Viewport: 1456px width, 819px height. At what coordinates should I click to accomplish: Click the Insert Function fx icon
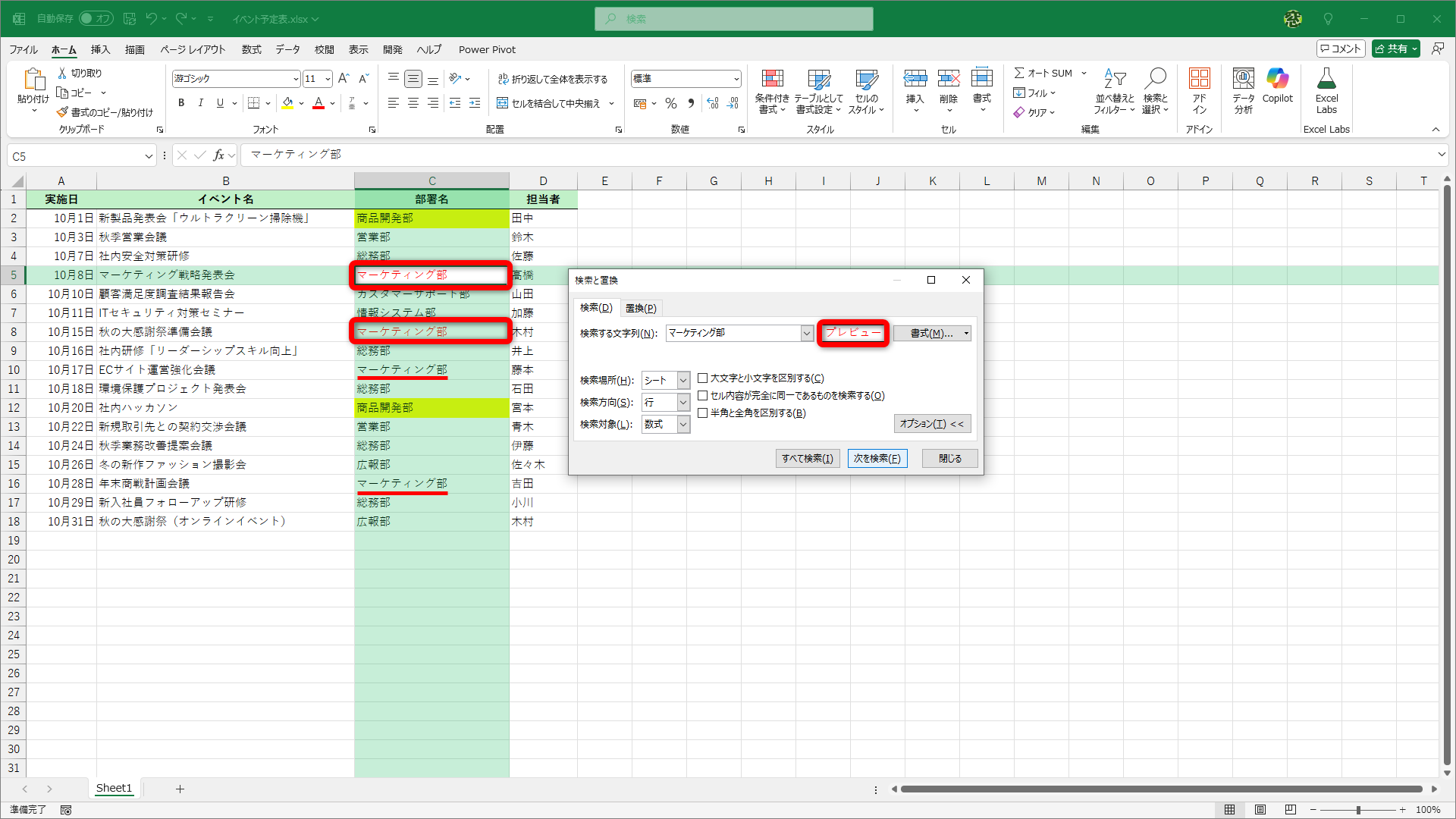tap(218, 155)
